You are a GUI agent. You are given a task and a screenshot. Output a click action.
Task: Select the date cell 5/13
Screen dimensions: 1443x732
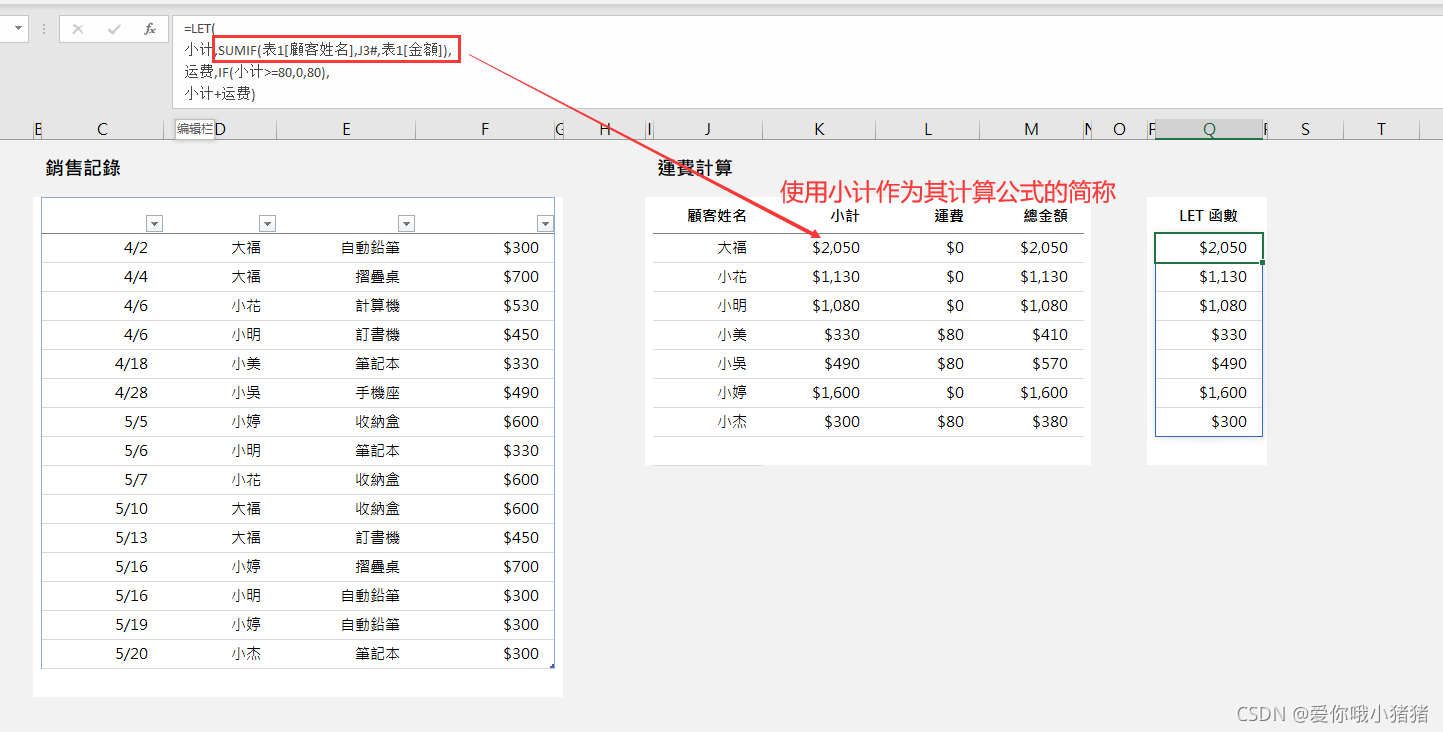coord(102,538)
